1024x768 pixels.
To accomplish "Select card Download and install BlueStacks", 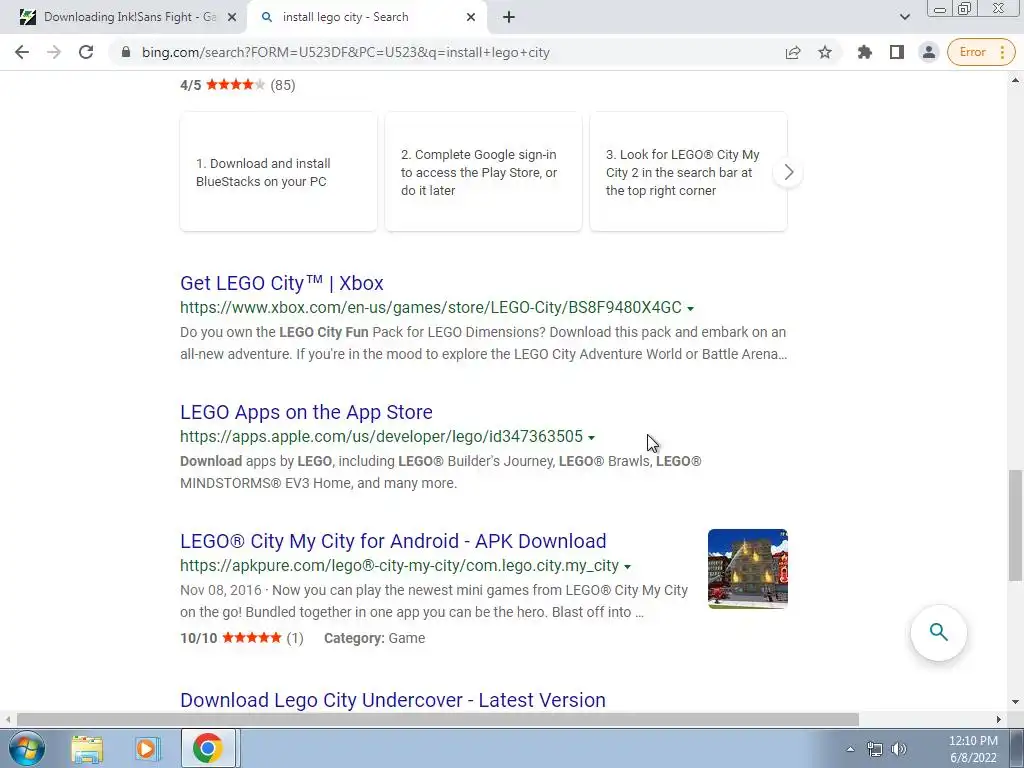I will click(x=278, y=172).
